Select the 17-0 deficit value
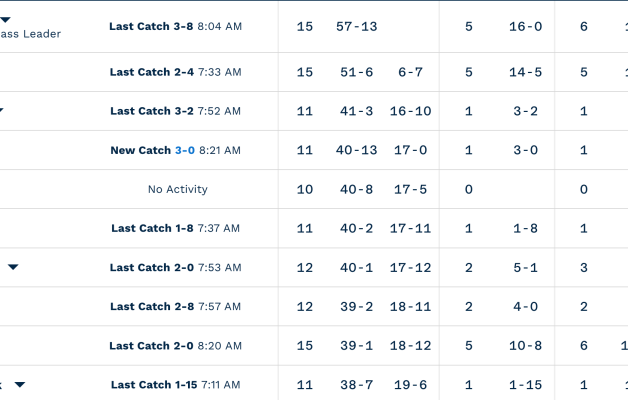The image size is (628, 400). coord(410,150)
